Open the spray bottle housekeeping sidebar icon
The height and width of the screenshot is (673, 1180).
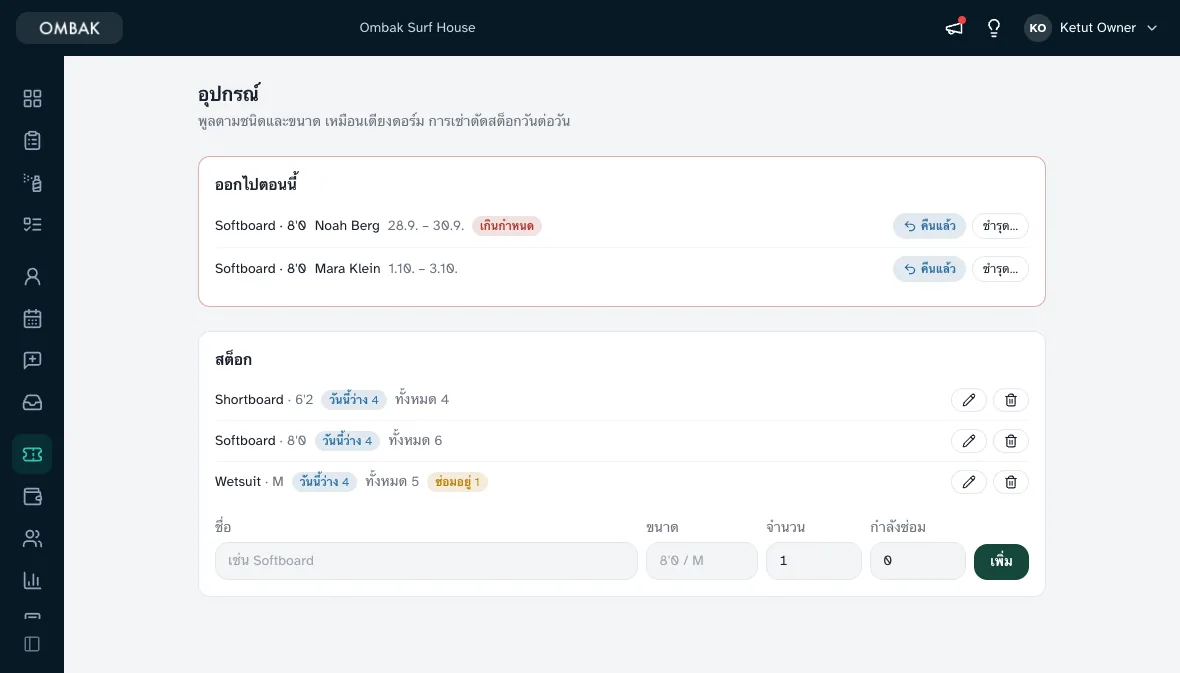point(32,183)
